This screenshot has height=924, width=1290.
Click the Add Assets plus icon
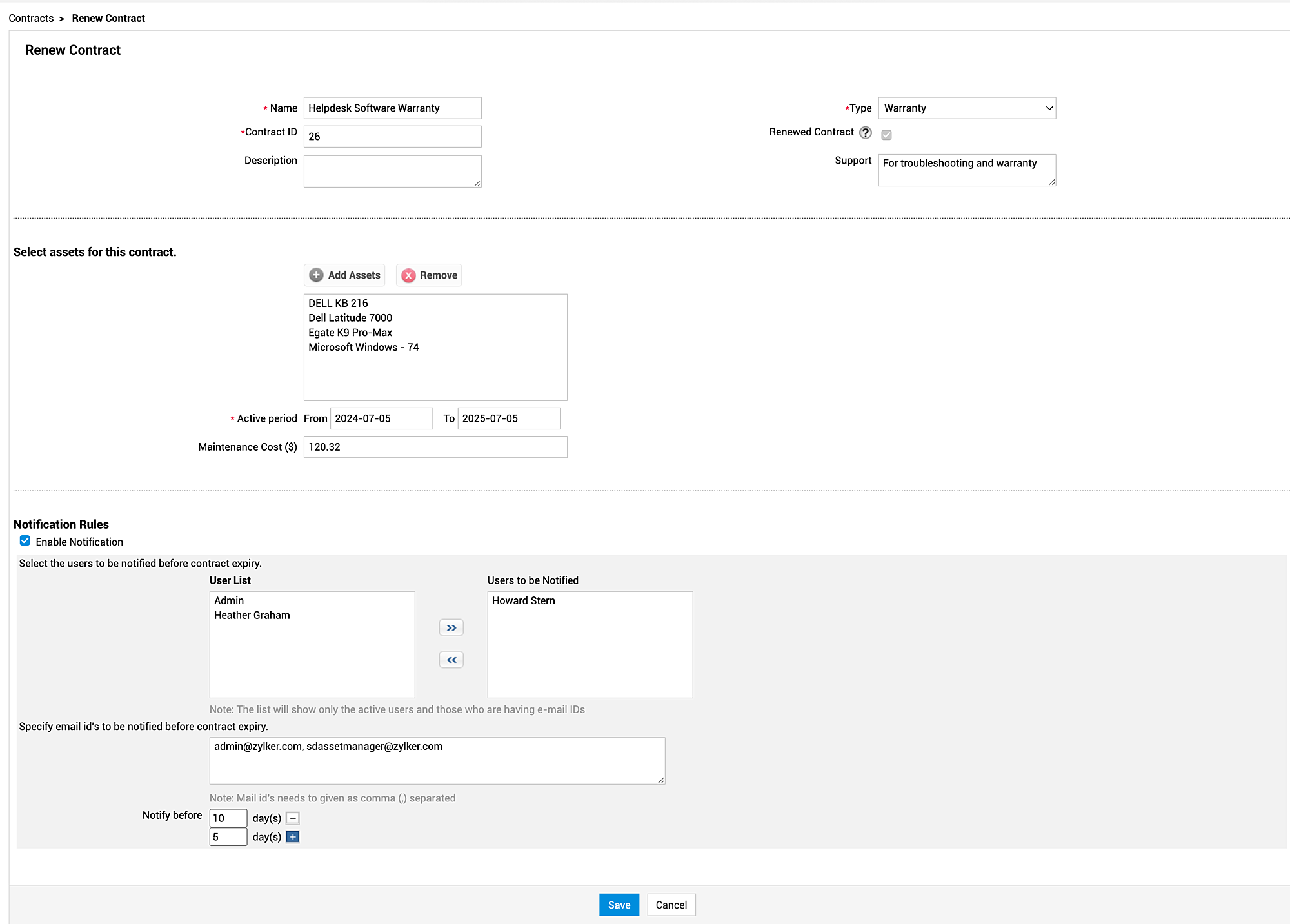316,275
